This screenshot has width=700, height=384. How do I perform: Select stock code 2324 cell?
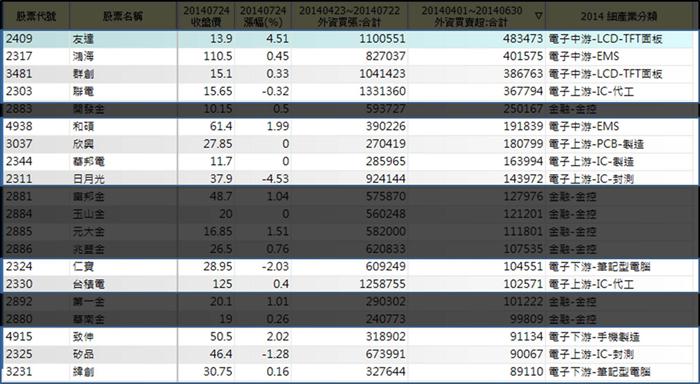[19, 267]
